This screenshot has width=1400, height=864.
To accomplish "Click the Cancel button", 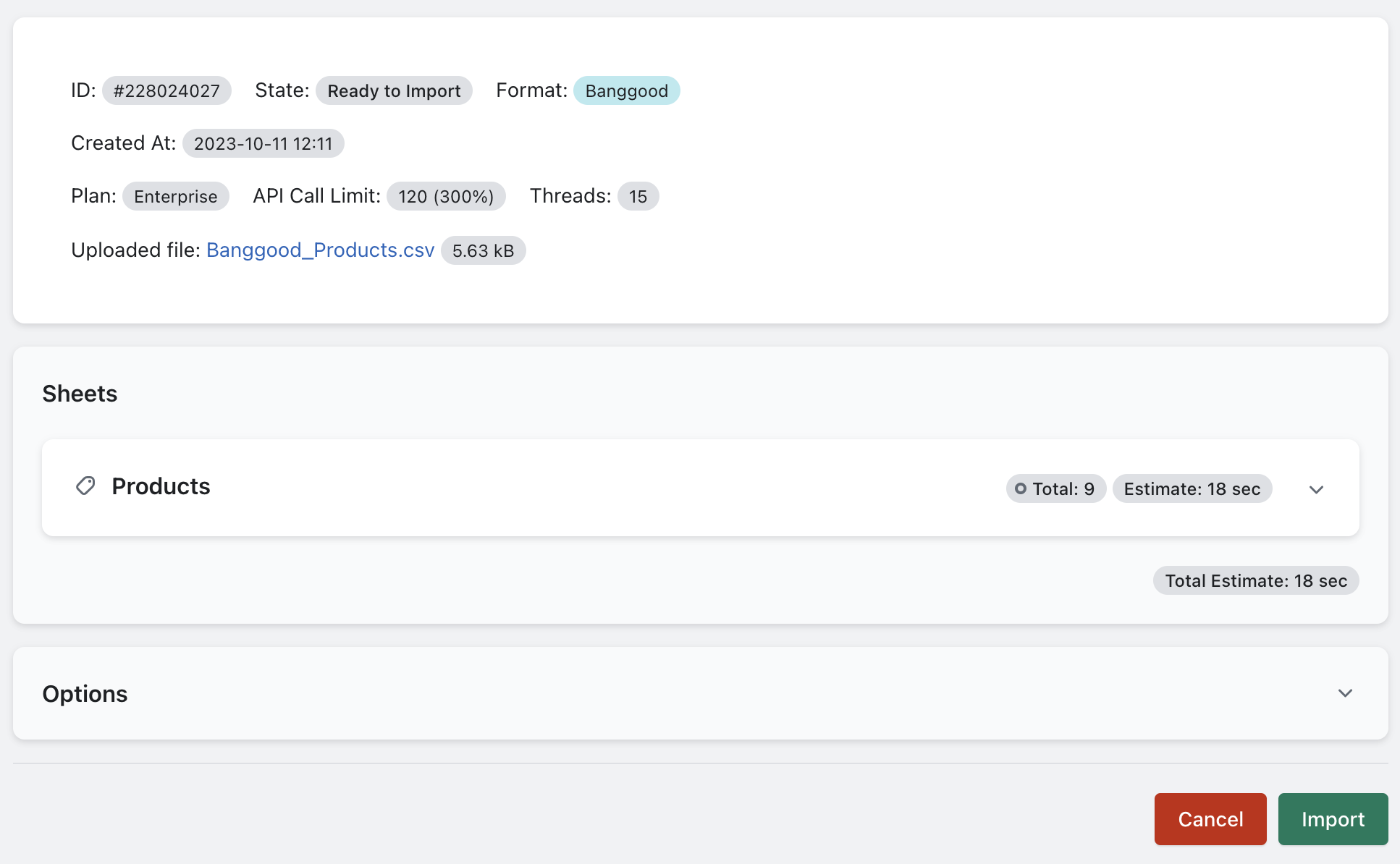I will tap(1210, 819).
